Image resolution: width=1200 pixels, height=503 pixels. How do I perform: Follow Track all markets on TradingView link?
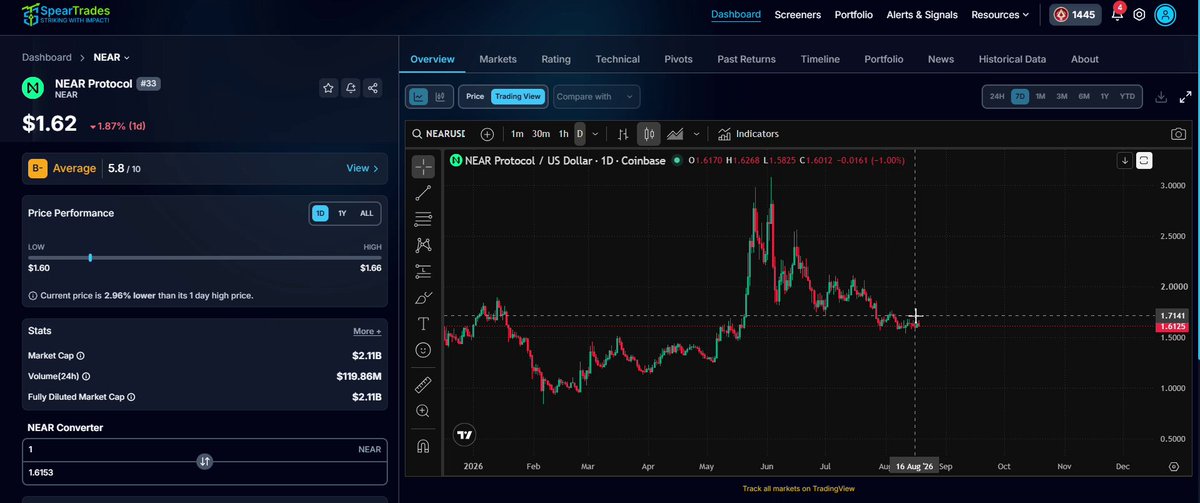tap(800, 489)
